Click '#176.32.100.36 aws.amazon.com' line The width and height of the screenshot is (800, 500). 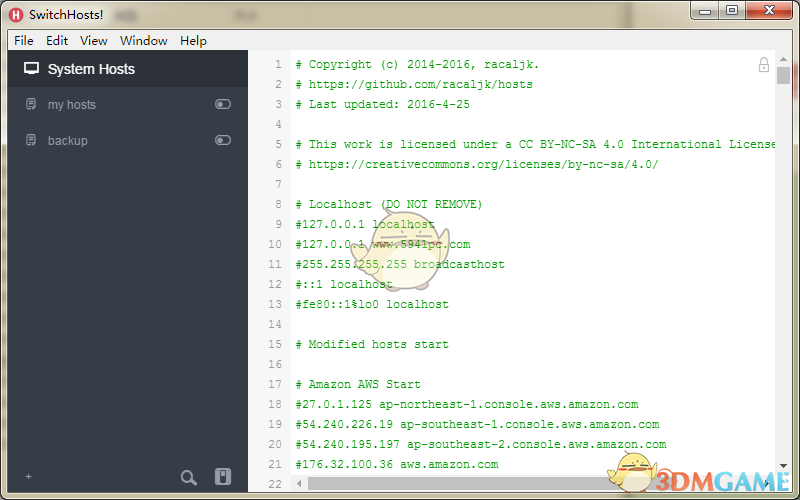397,464
